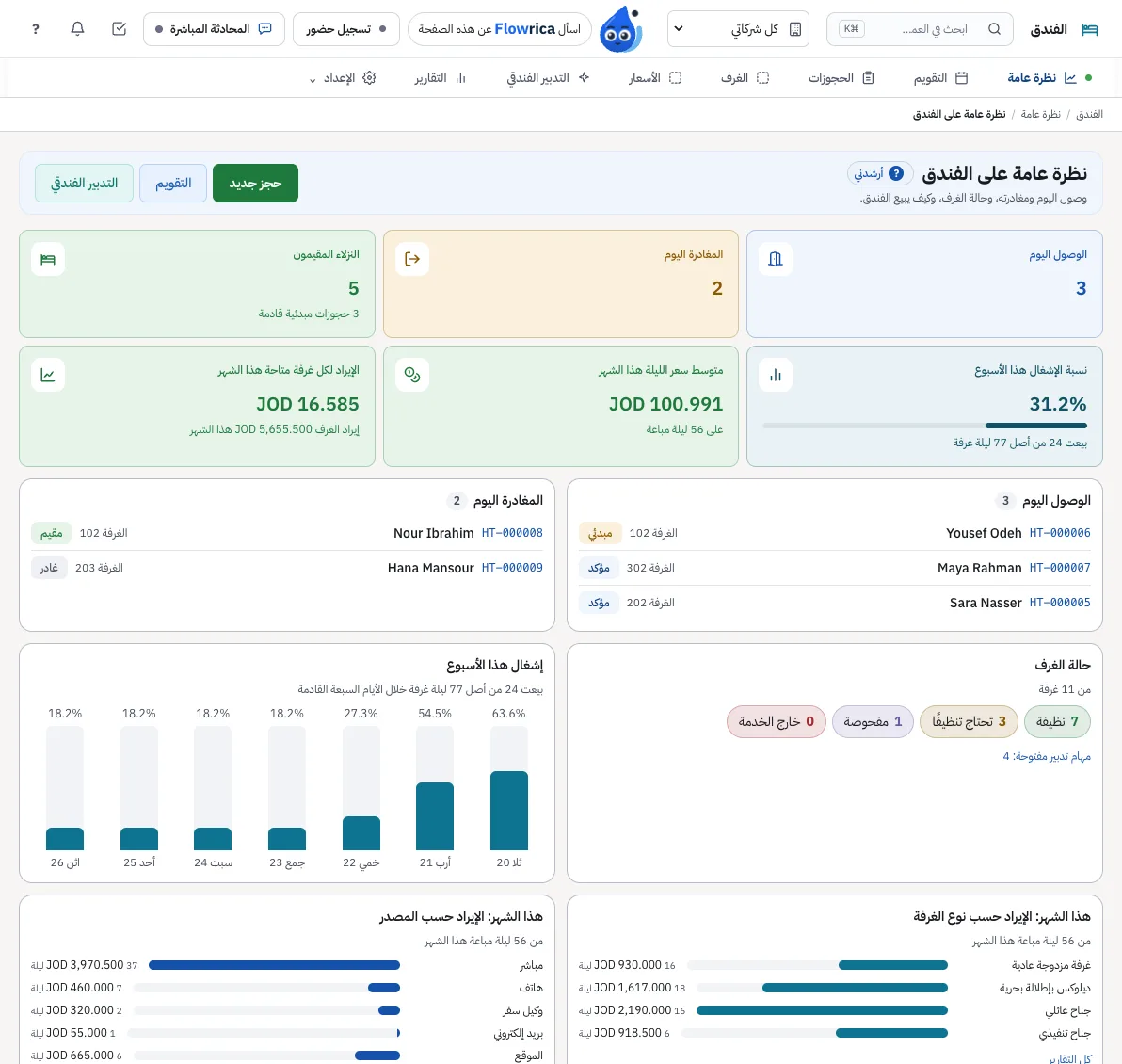Click the Flowrica water drop mascot
1122x1064 pixels.
click(x=619, y=29)
